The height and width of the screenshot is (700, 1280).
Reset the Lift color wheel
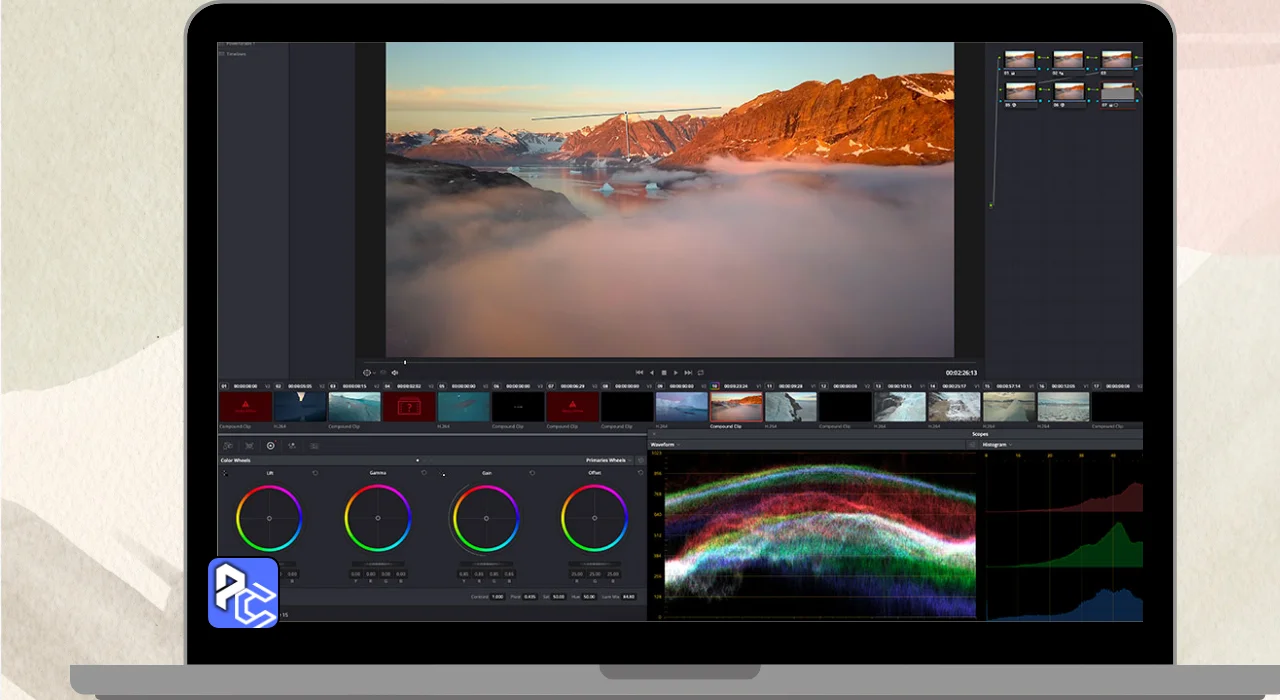pyautogui.click(x=315, y=473)
